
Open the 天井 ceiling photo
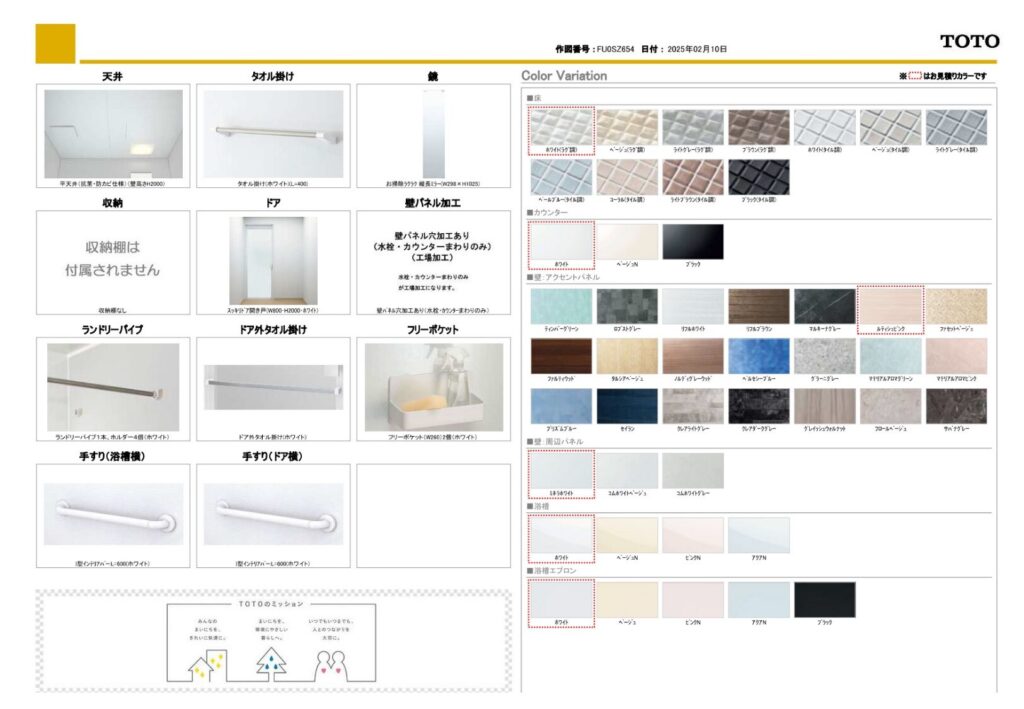point(113,134)
